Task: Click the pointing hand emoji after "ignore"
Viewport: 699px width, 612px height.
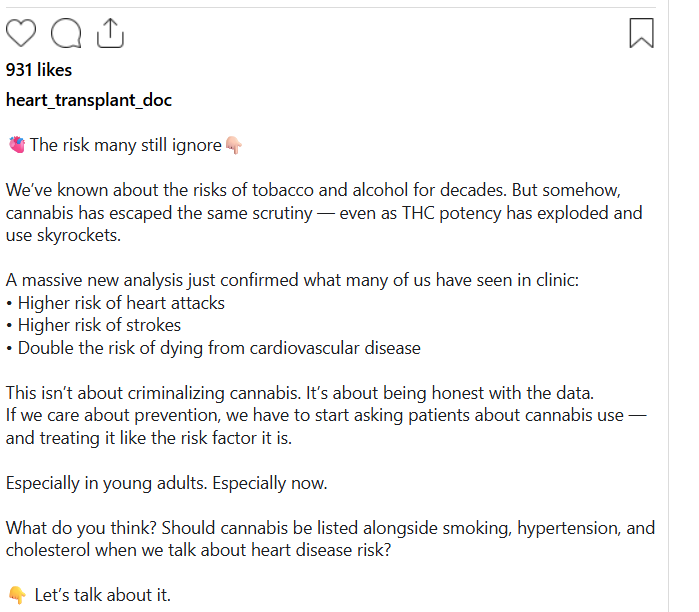Action: coord(234,145)
